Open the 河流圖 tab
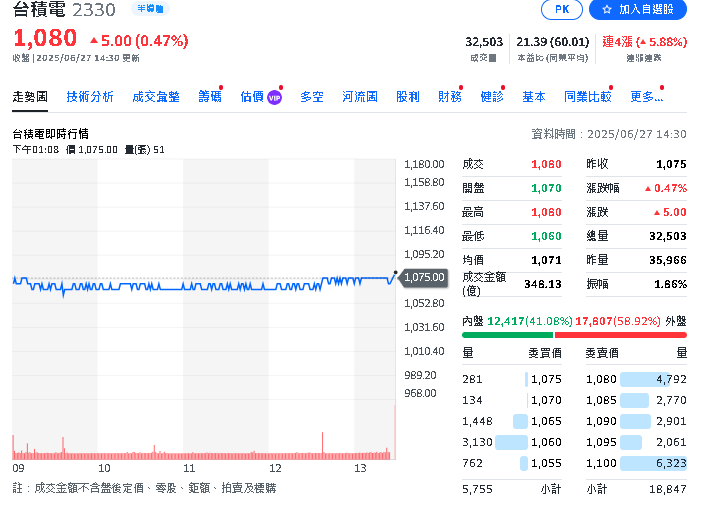706x506 pixels. coord(360,97)
